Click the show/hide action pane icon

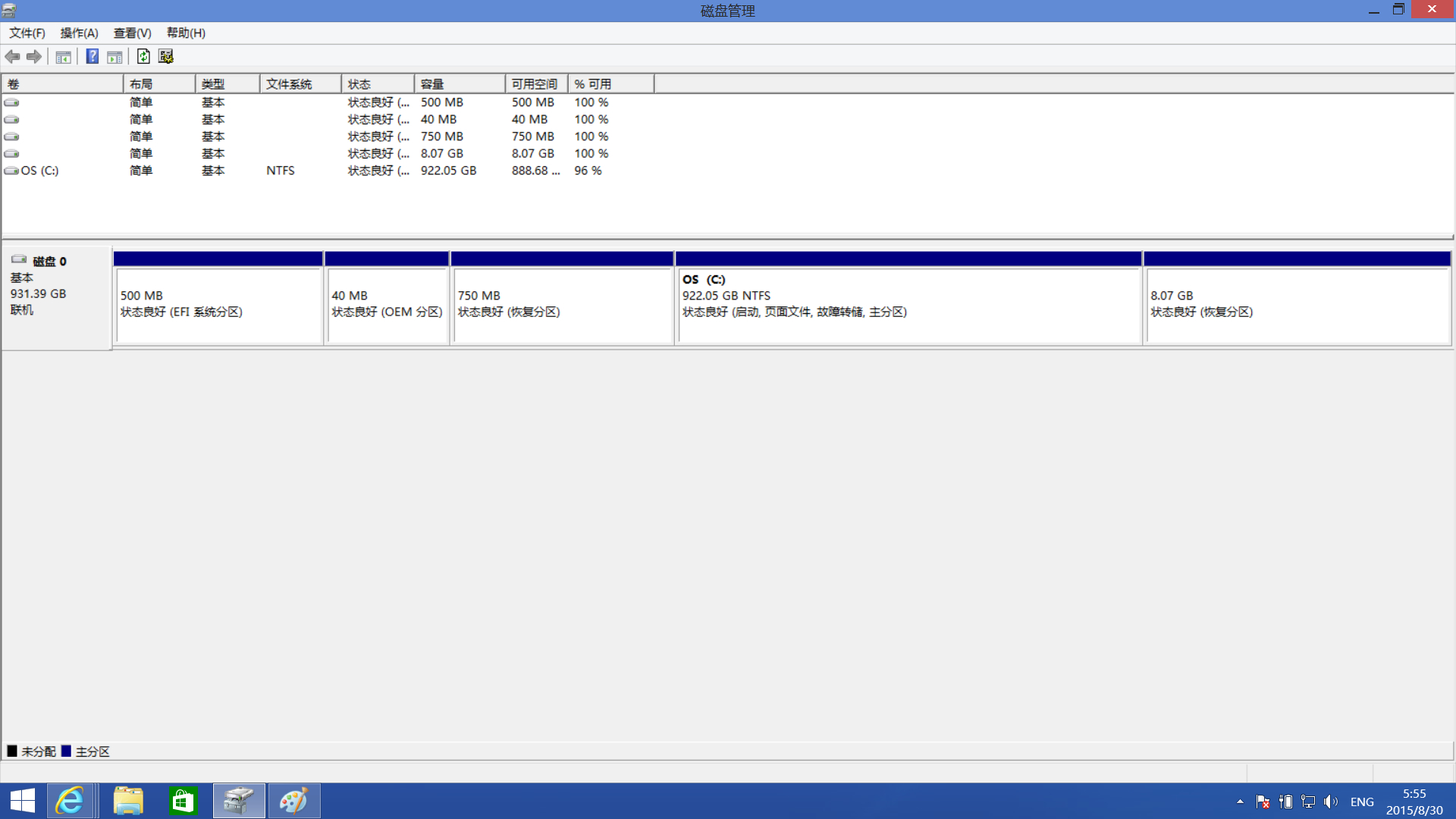pos(115,57)
